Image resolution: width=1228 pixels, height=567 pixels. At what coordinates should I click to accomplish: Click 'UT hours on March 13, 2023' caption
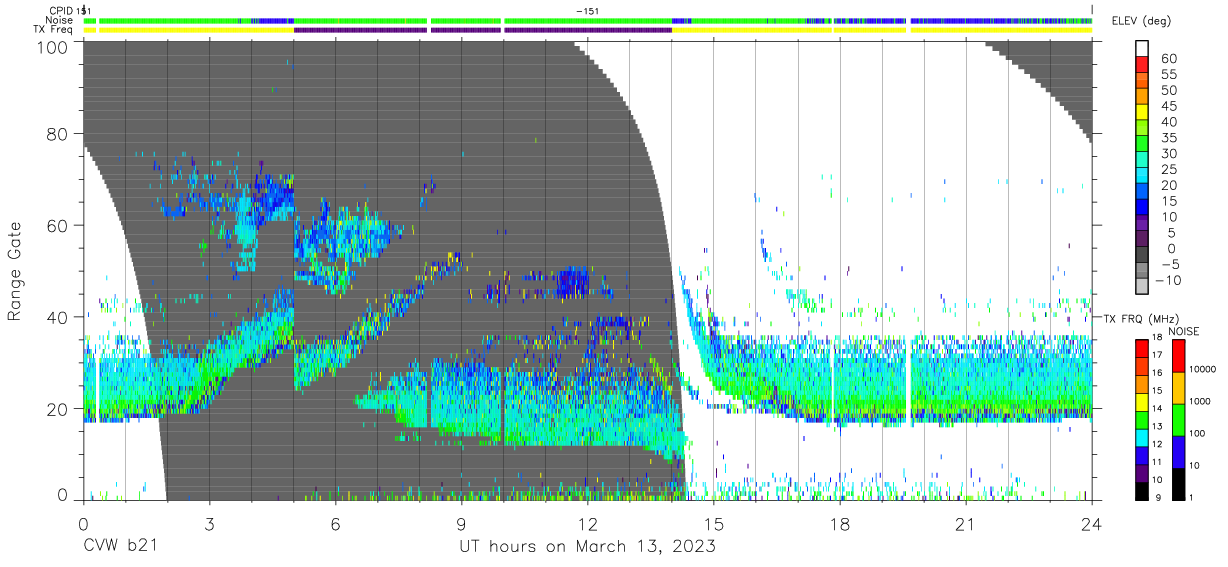(587, 547)
